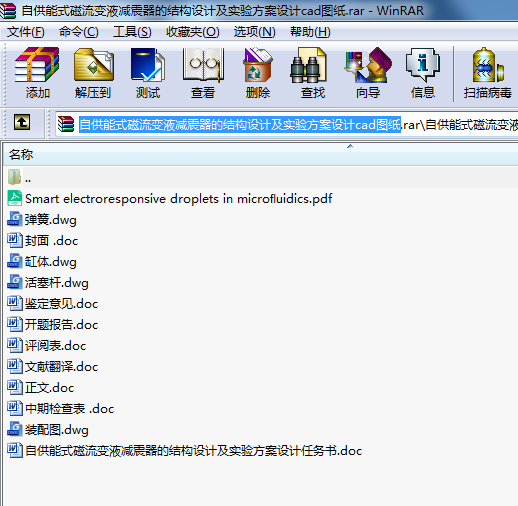Click the Delete (删除) toolbar icon
Screen dimensions: 518x506
(x=258, y=65)
